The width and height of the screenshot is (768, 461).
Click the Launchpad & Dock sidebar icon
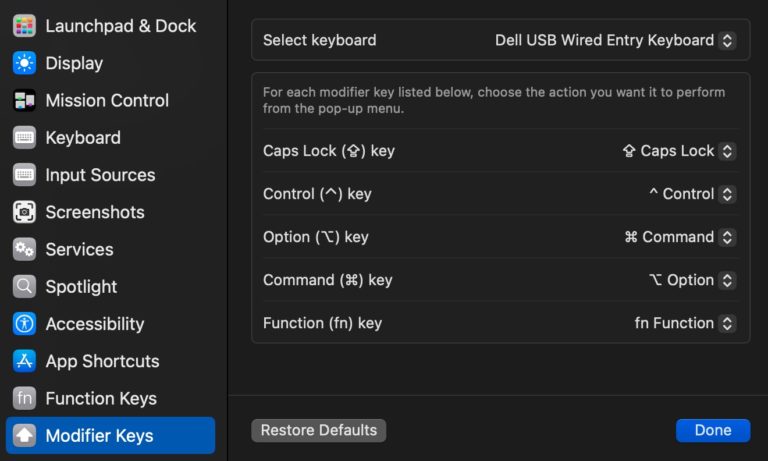click(24, 26)
